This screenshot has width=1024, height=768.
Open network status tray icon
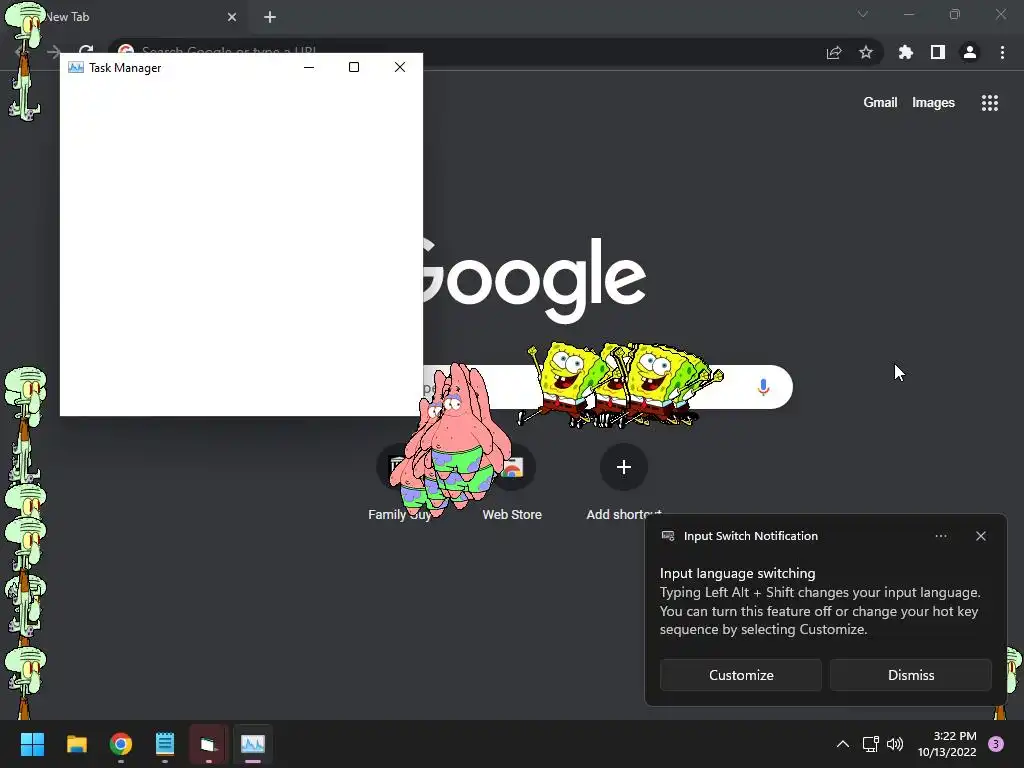(870, 744)
